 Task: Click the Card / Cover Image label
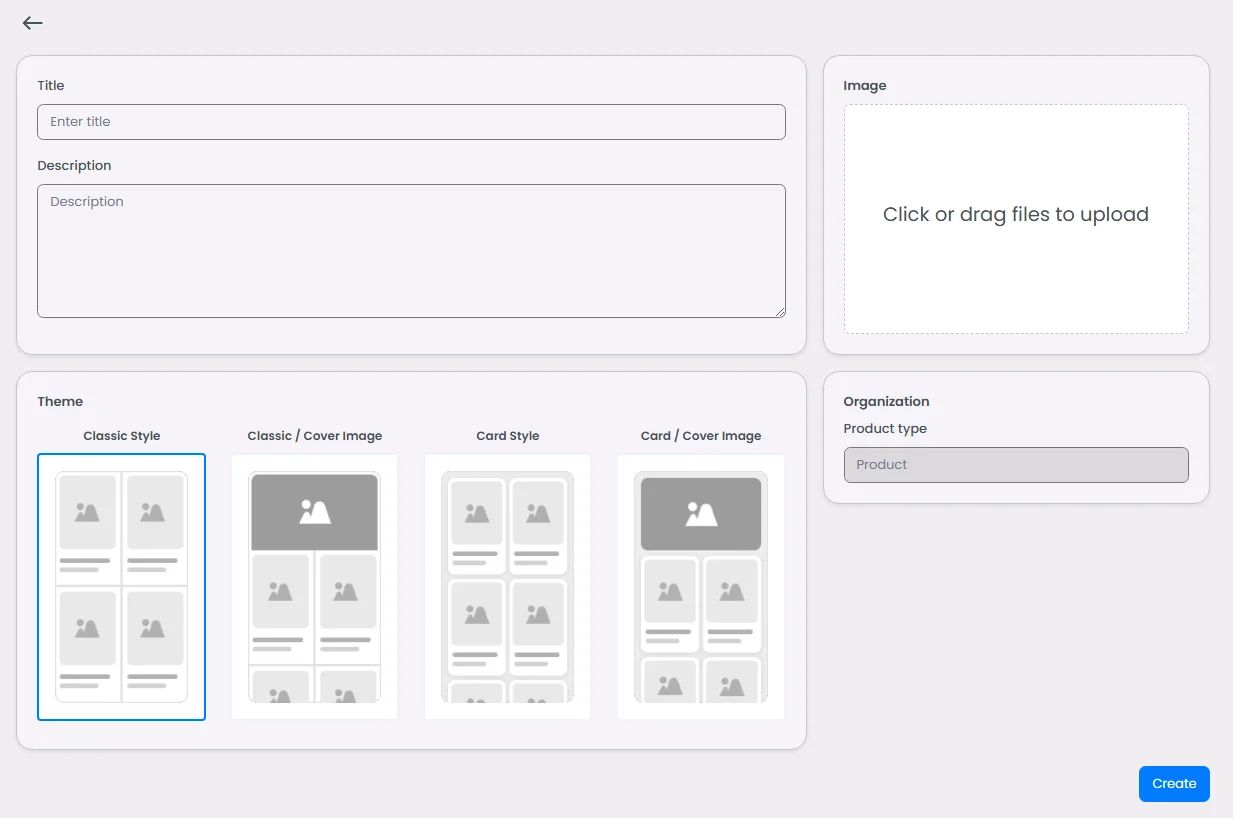click(x=701, y=436)
